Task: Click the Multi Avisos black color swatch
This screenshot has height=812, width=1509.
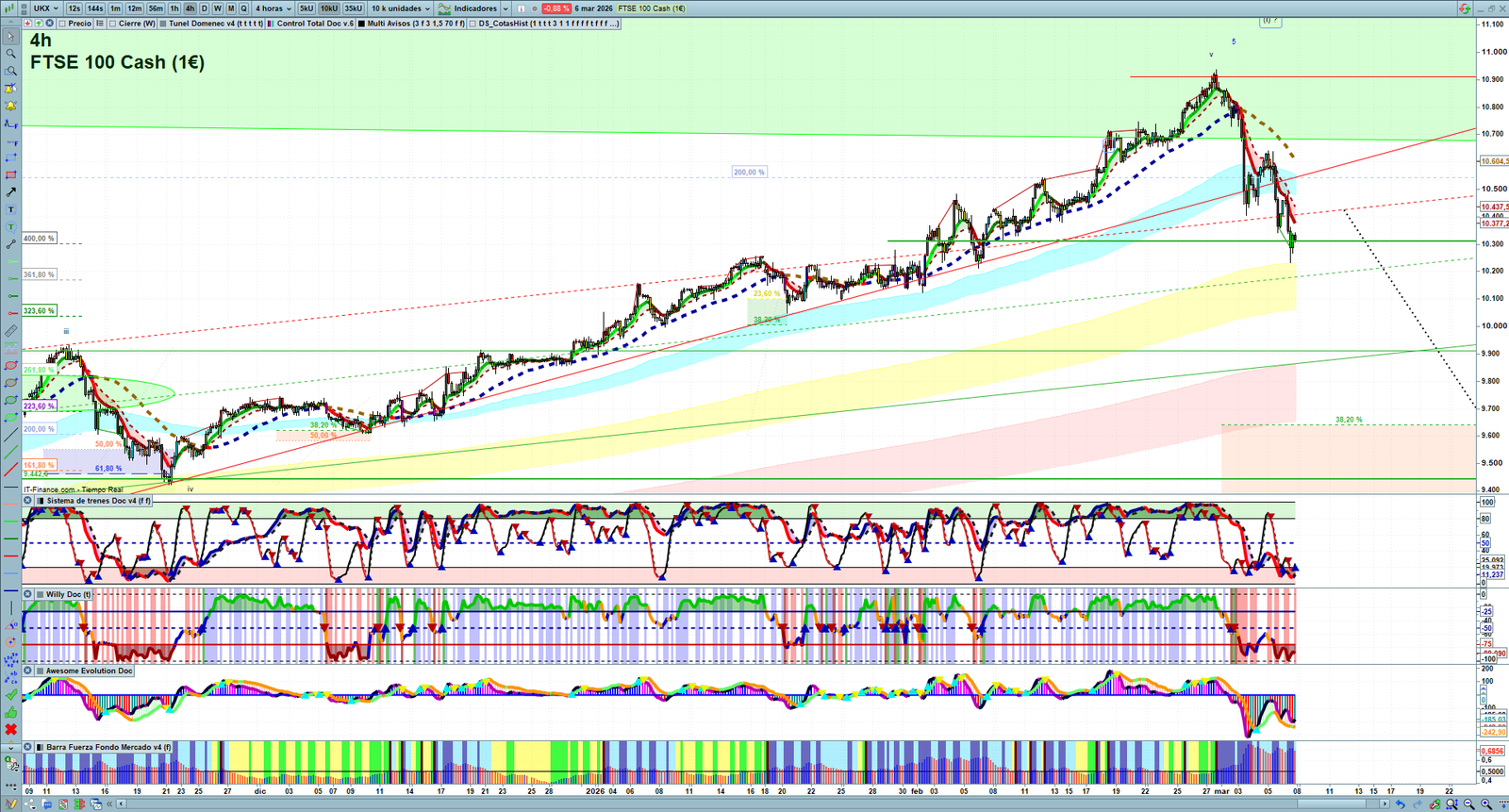Action: point(362,24)
